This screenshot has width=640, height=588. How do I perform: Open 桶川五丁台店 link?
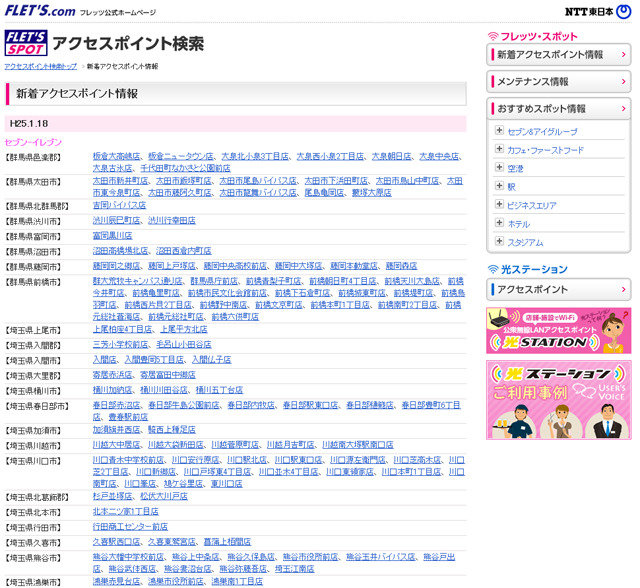pyautogui.click(x=220, y=390)
